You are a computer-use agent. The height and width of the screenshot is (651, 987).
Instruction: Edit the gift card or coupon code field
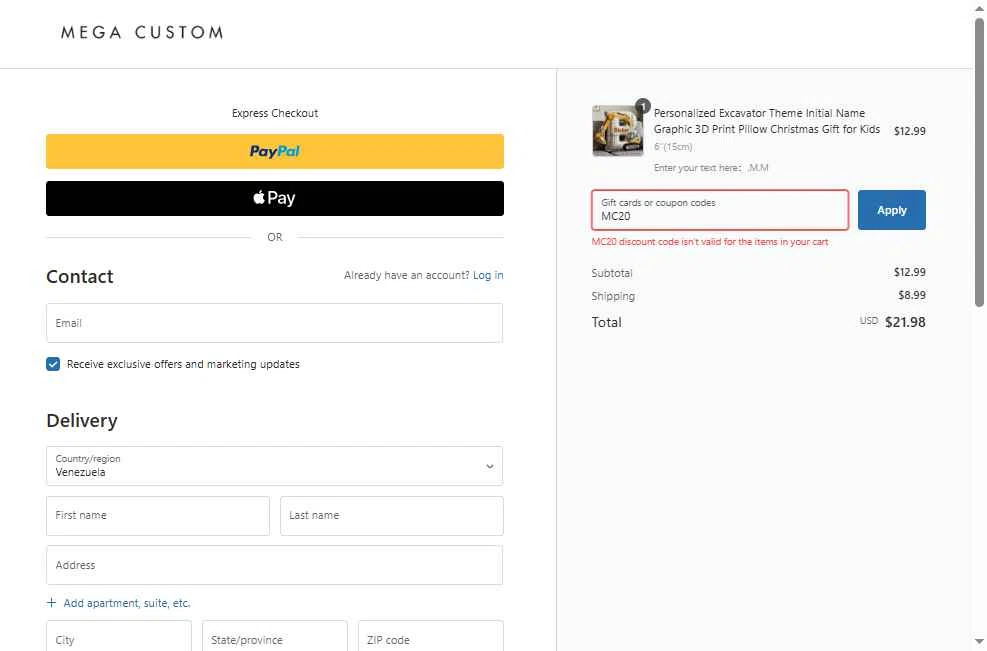[x=720, y=210]
